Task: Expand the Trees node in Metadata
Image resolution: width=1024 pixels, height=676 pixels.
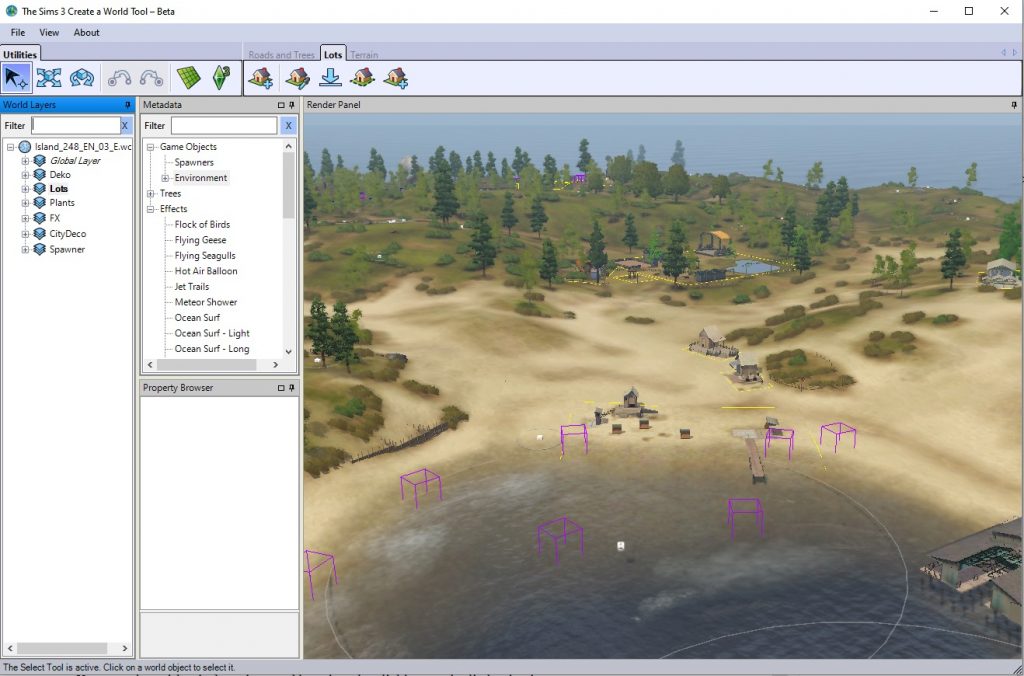Action: click(x=150, y=194)
